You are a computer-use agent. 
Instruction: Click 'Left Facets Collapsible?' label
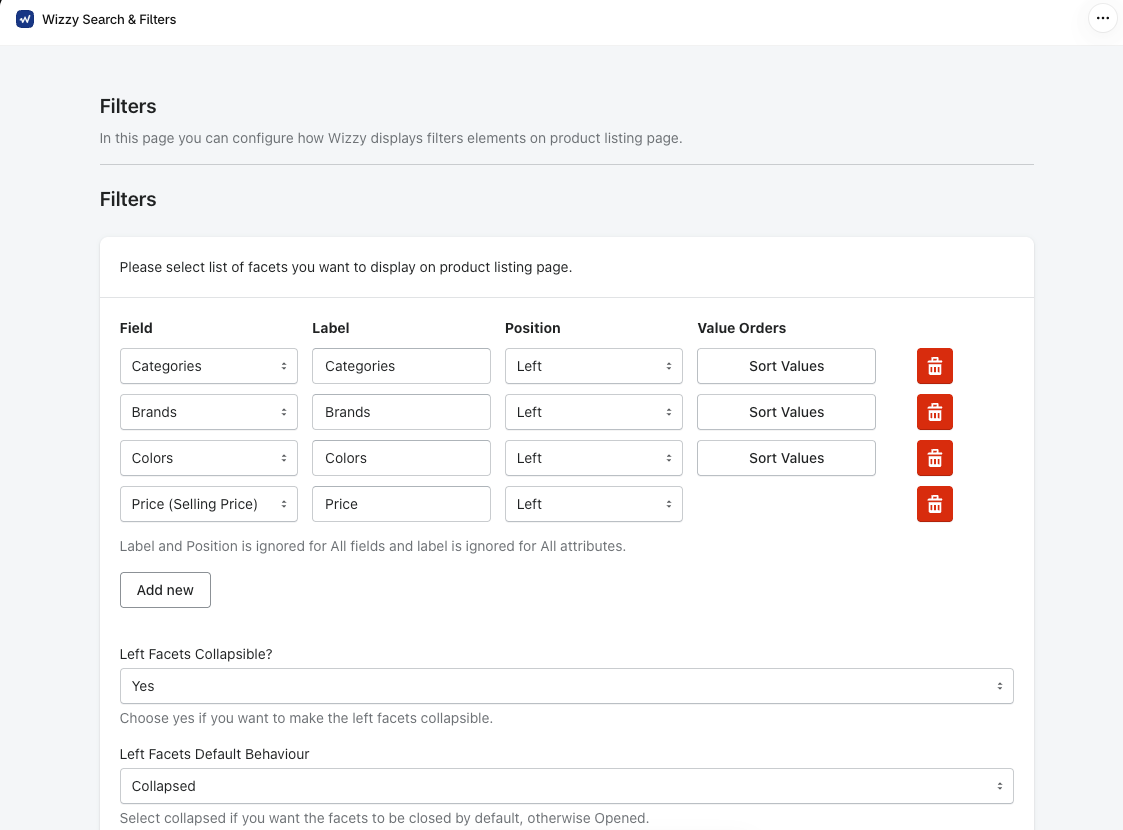click(x=196, y=655)
